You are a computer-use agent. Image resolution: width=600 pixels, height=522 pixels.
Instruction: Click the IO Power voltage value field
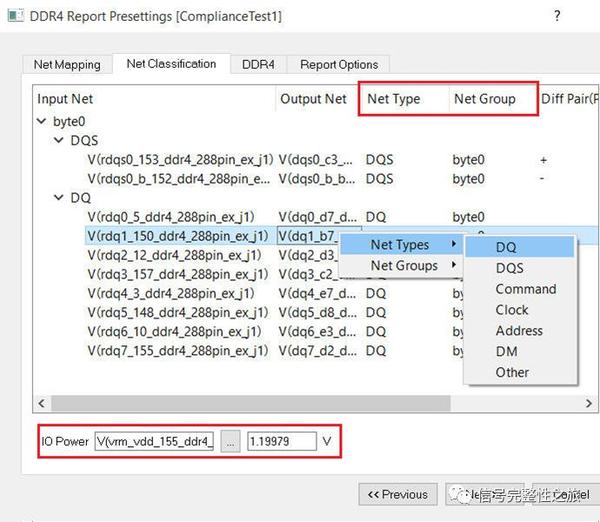click(x=282, y=442)
